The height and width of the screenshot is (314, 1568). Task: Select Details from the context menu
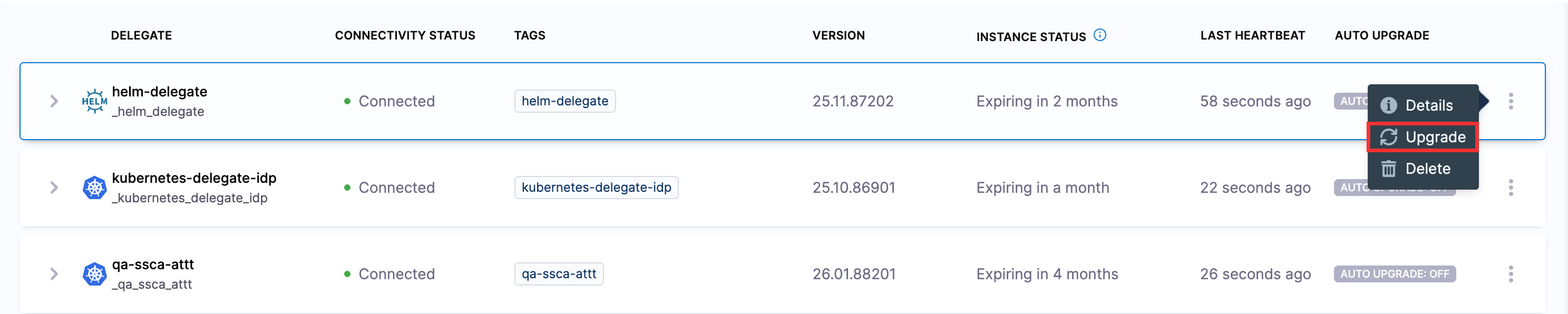tap(1428, 105)
